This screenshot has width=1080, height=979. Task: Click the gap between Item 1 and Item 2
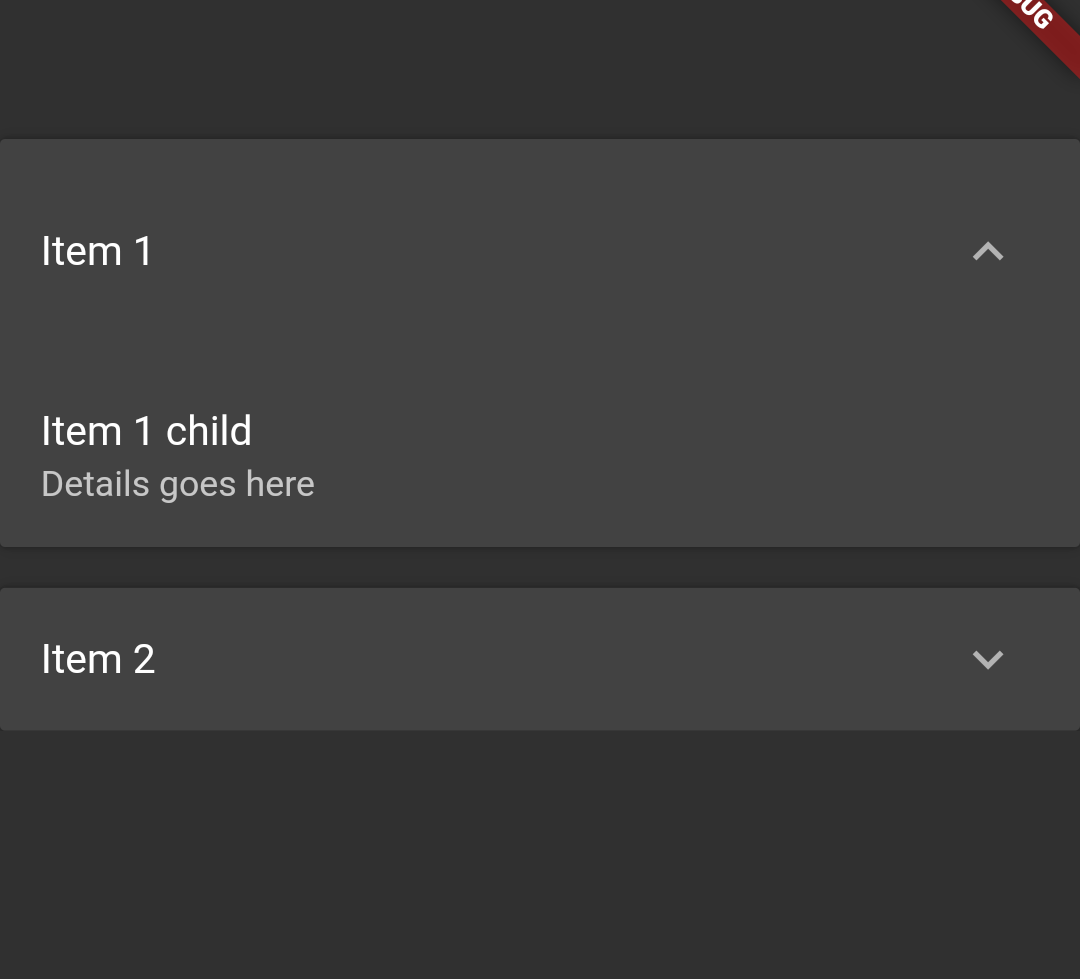(540, 565)
